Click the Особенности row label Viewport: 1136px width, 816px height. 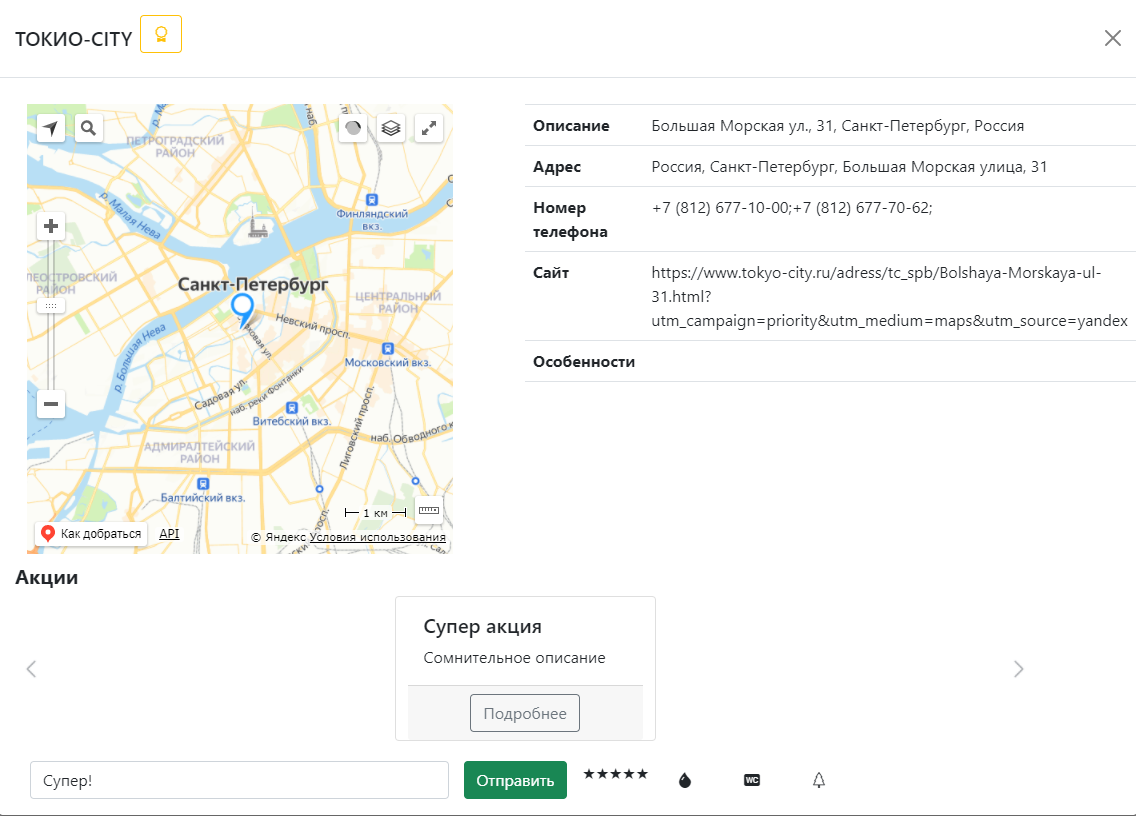[584, 362]
